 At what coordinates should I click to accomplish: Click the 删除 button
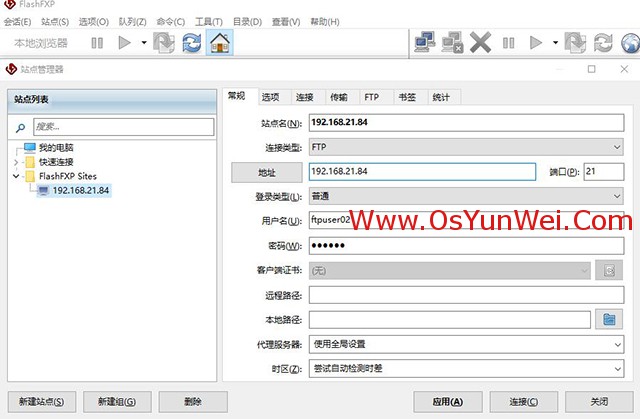click(193, 402)
